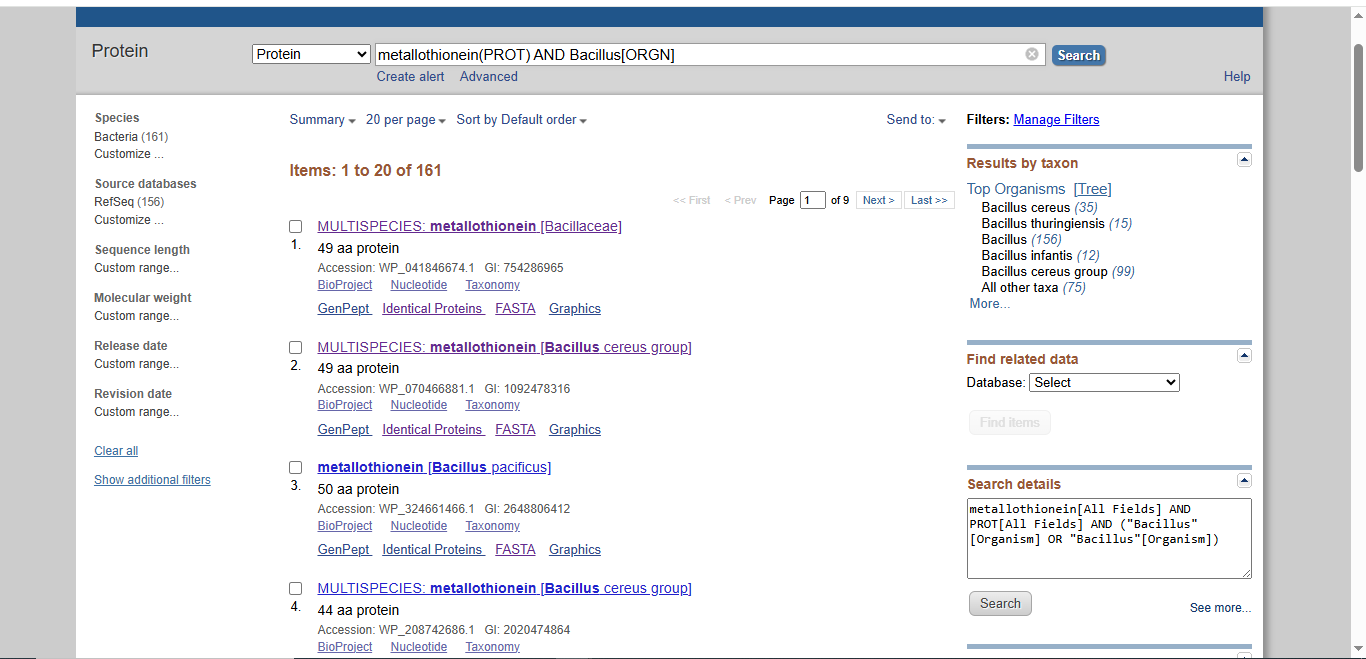Jump to Last results page

pyautogui.click(x=929, y=200)
